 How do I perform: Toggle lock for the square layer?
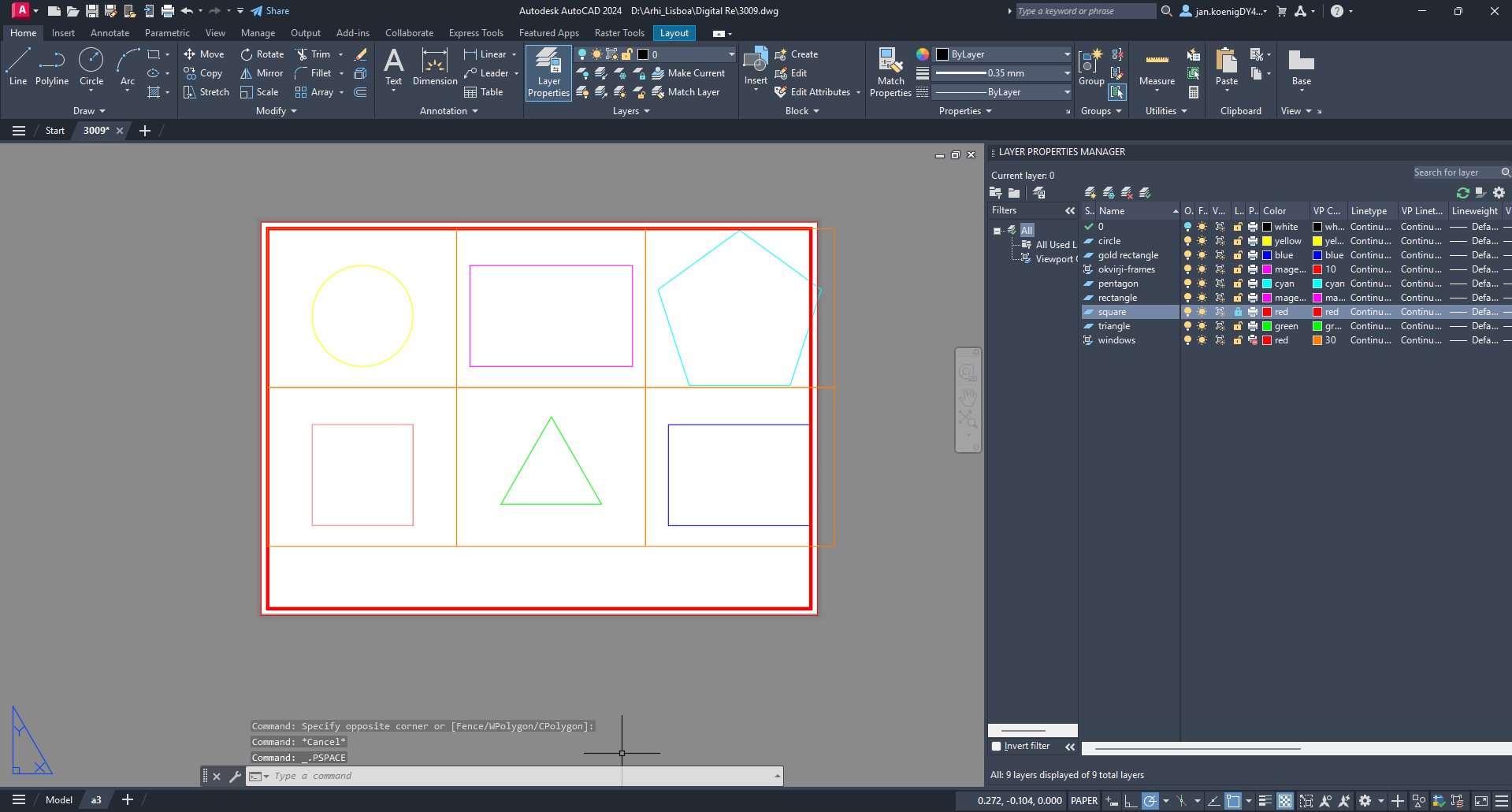(x=1238, y=312)
